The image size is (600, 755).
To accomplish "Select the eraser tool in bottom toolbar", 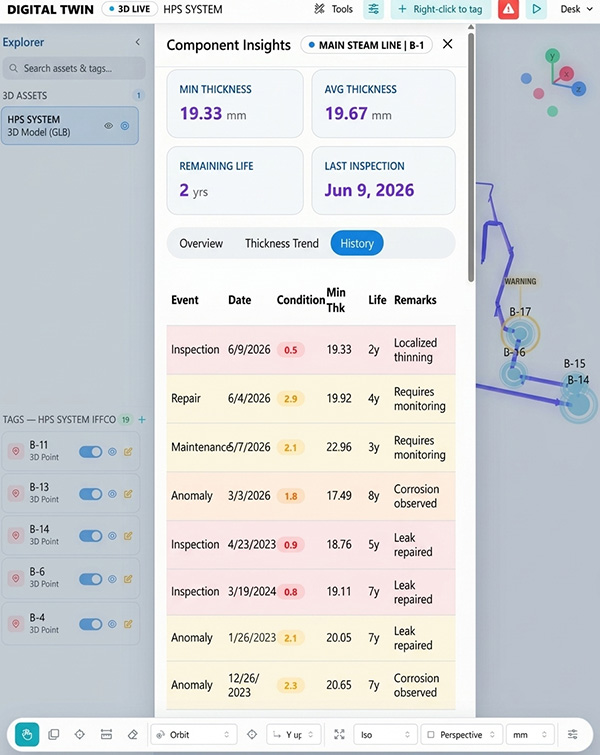I will 132,734.
